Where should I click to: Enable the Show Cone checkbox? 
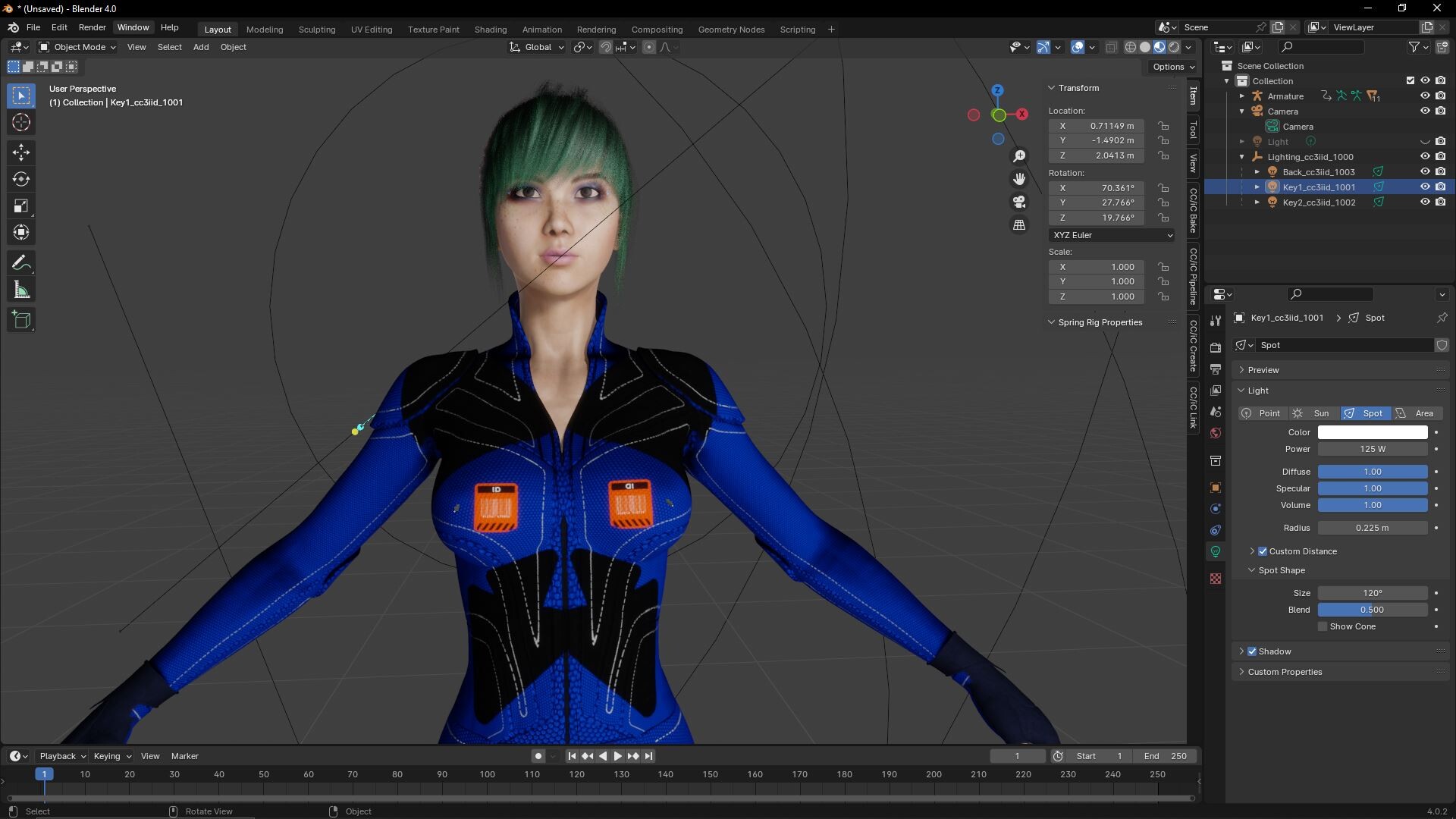click(1323, 626)
